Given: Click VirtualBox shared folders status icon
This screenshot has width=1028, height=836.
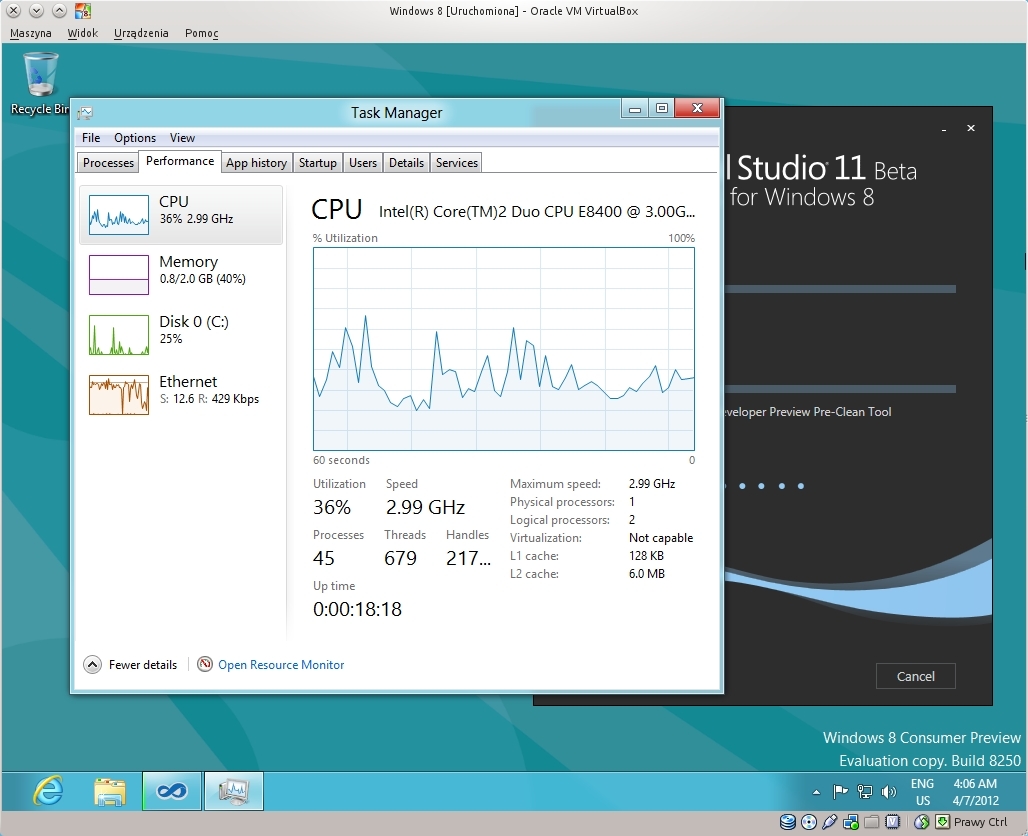Looking at the screenshot, I should [x=871, y=822].
